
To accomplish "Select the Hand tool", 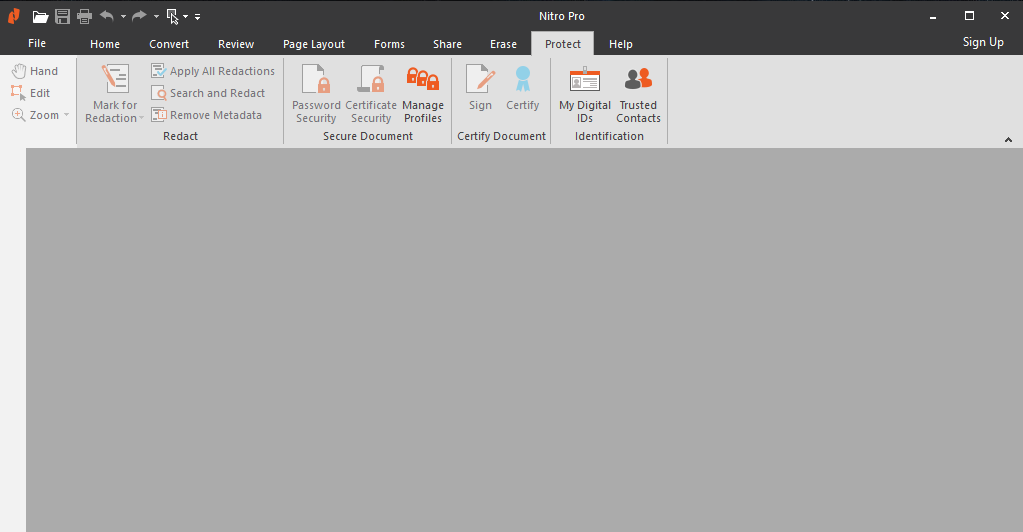I will [x=35, y=71].
